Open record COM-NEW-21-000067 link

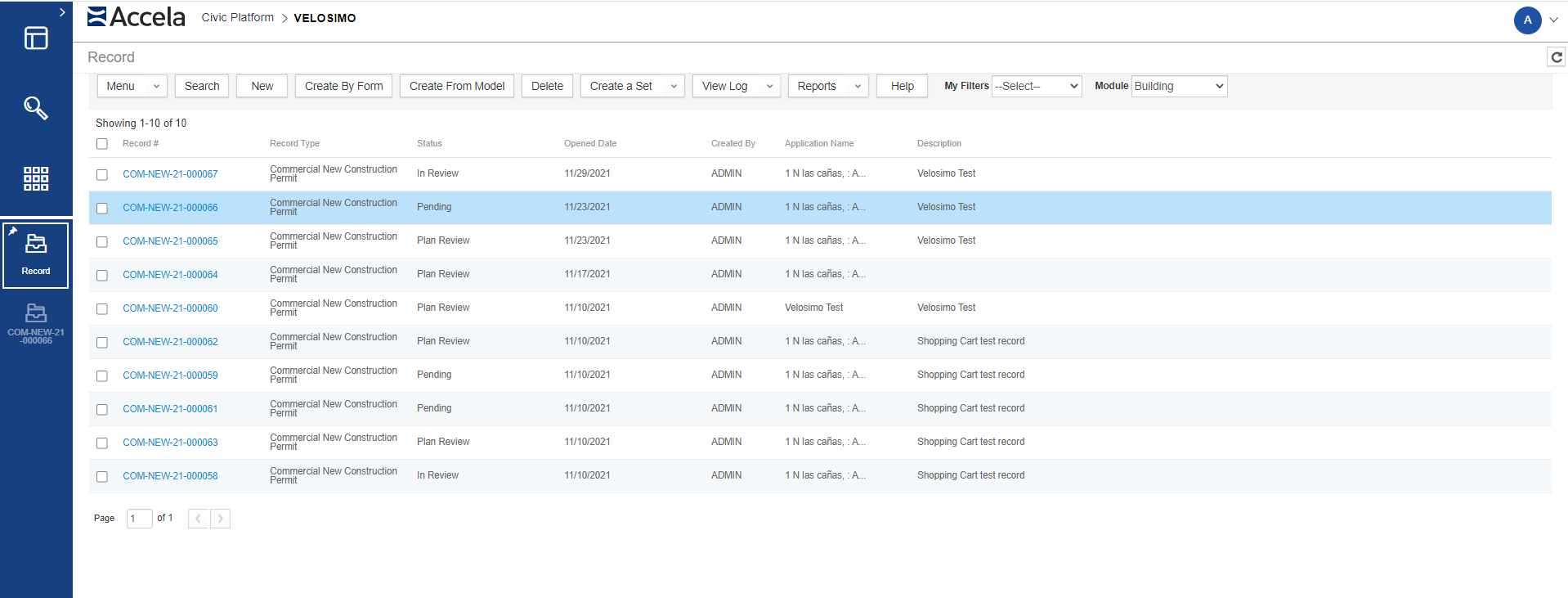coord(170,174)
